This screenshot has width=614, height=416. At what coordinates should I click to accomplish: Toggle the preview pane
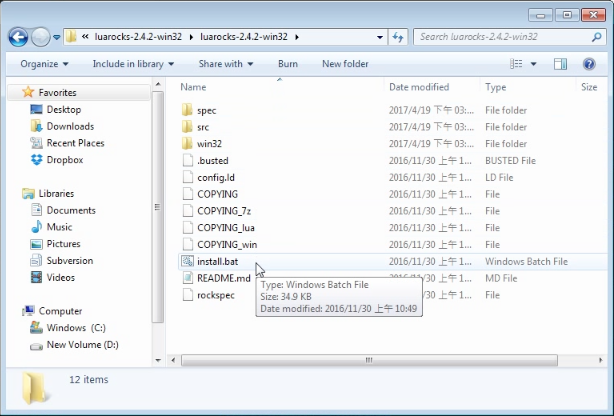click(x=560, y=64)
